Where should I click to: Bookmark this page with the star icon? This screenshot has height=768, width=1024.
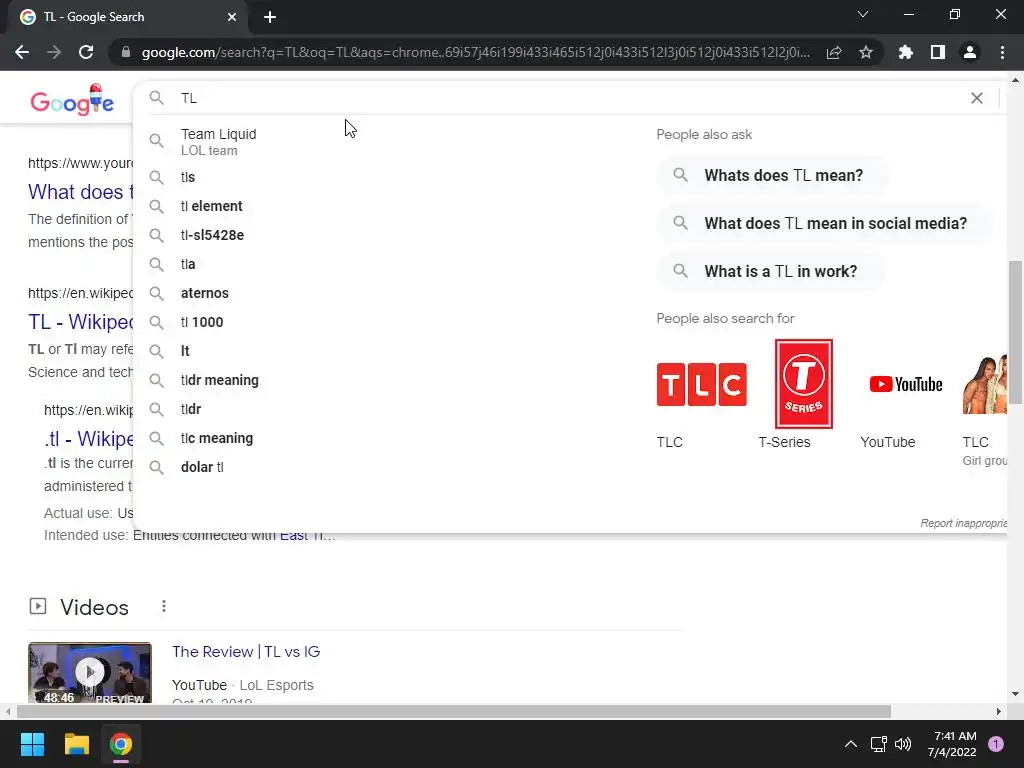(866, 52)
